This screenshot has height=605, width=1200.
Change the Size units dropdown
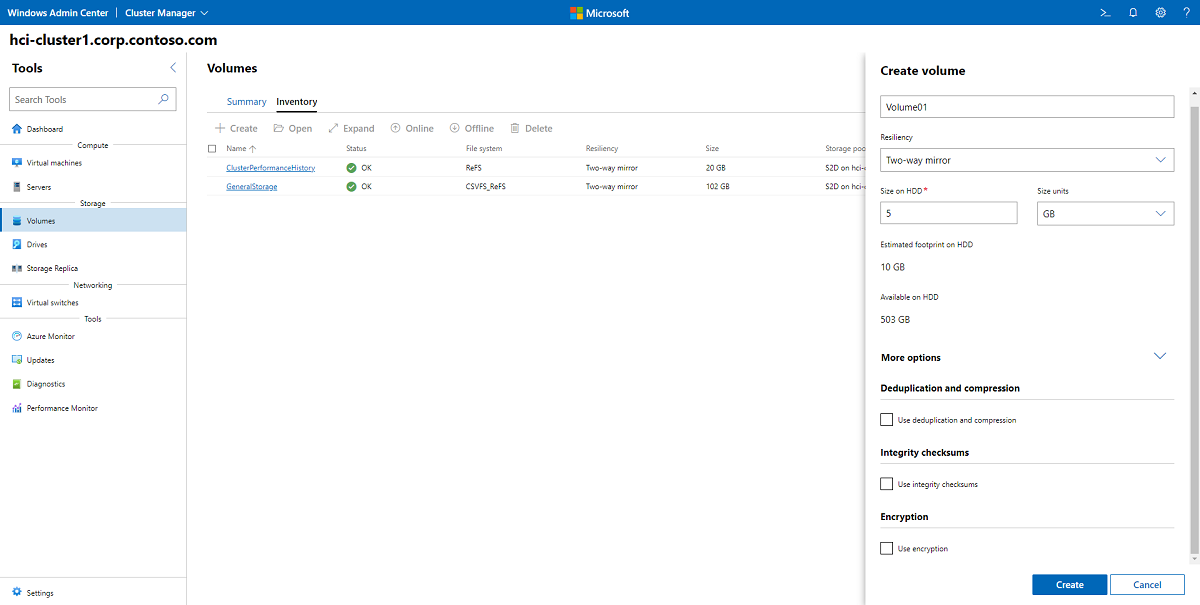coord(1104,213)
